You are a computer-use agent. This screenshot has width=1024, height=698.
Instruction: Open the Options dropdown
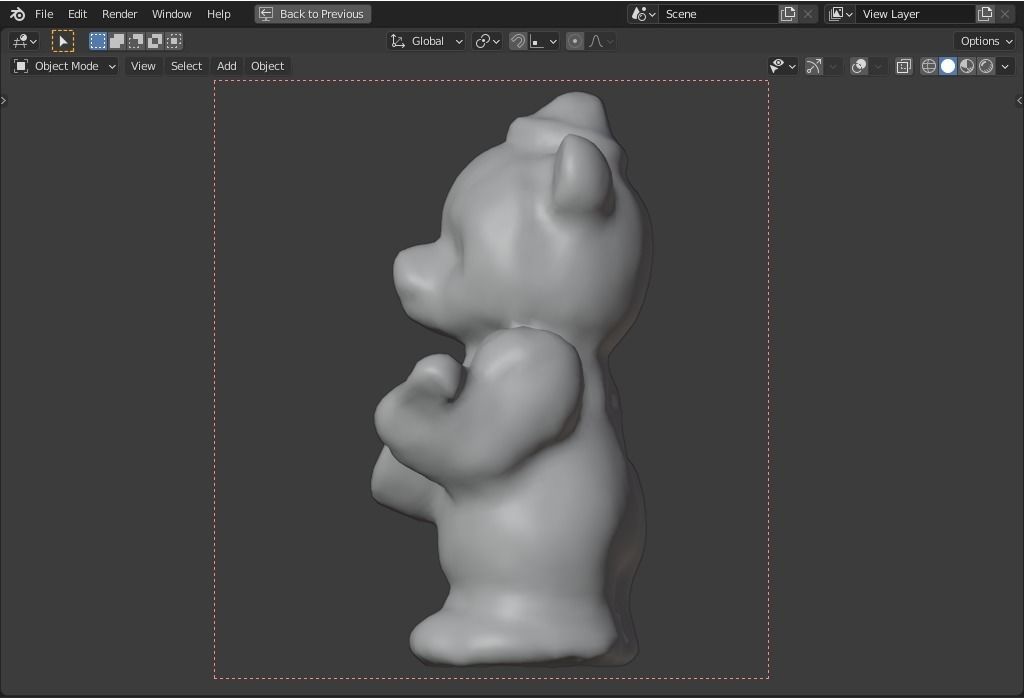click(x=985, y=41)
